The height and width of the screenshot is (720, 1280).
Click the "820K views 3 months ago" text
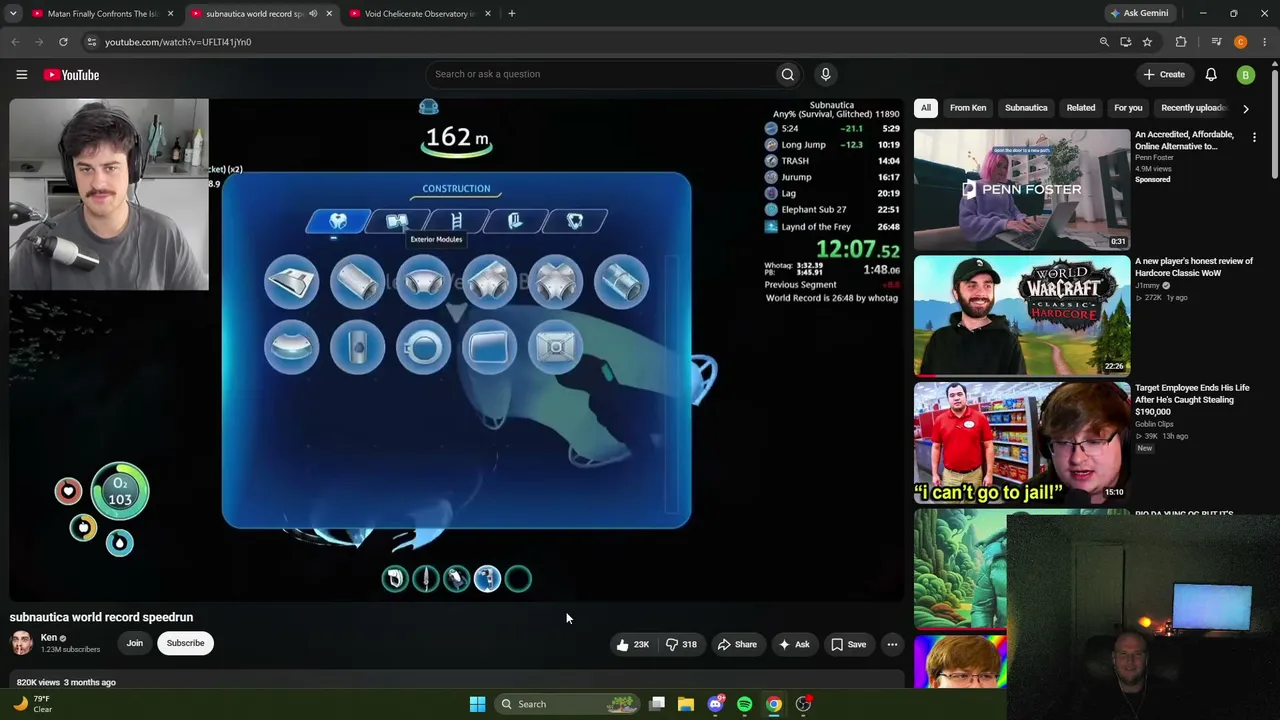(66, 682)
